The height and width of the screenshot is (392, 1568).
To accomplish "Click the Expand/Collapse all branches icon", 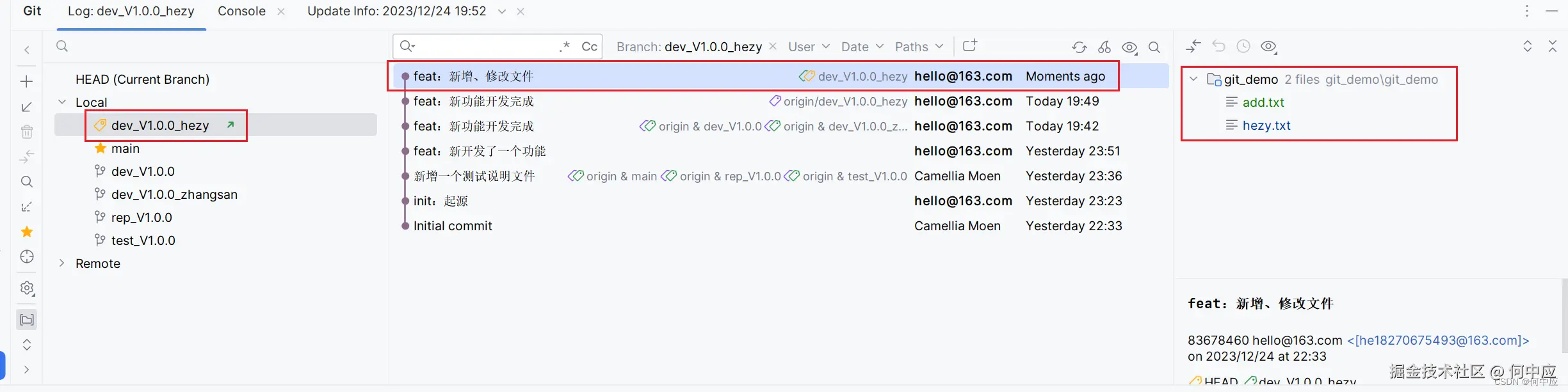I will [x=27, y=345].
